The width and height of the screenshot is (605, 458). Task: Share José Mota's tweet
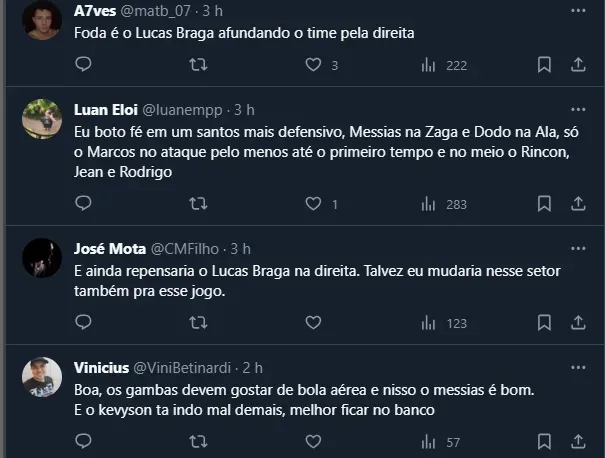(x=577, y=323)
